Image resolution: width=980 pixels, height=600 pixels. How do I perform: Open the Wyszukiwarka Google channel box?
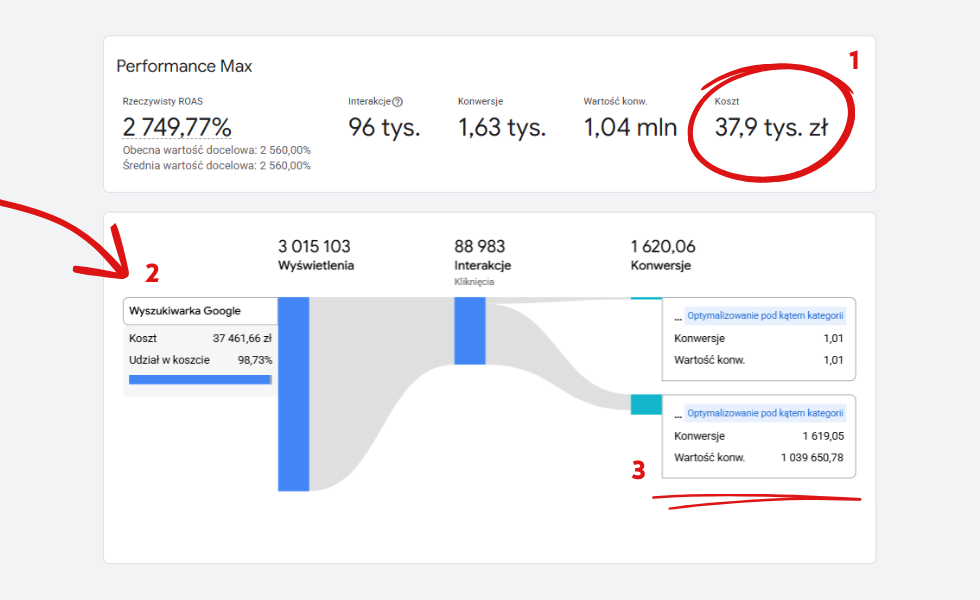tap(199, 311)
